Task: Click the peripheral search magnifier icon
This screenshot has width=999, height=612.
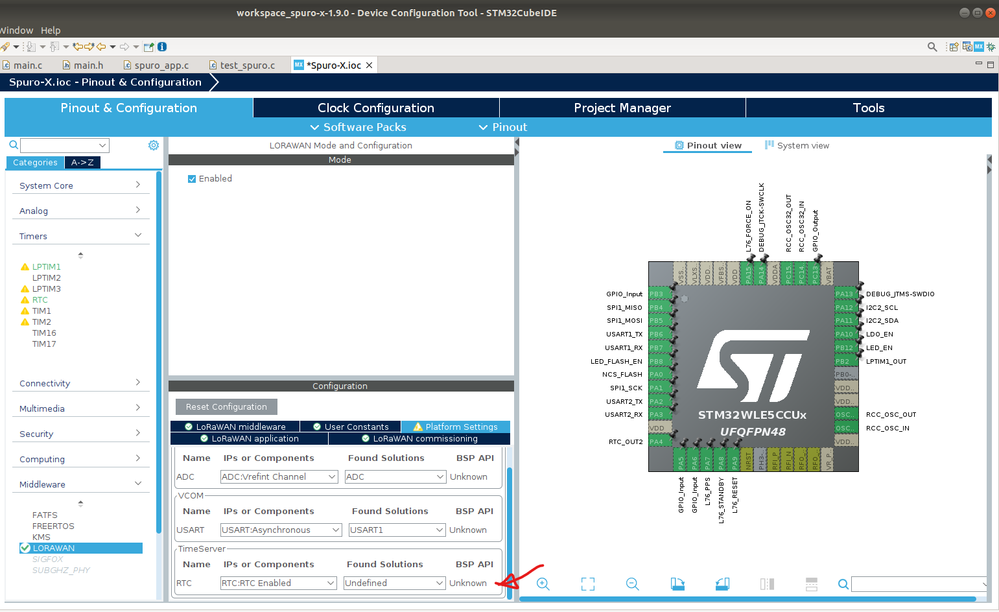Action: [13, 145]
